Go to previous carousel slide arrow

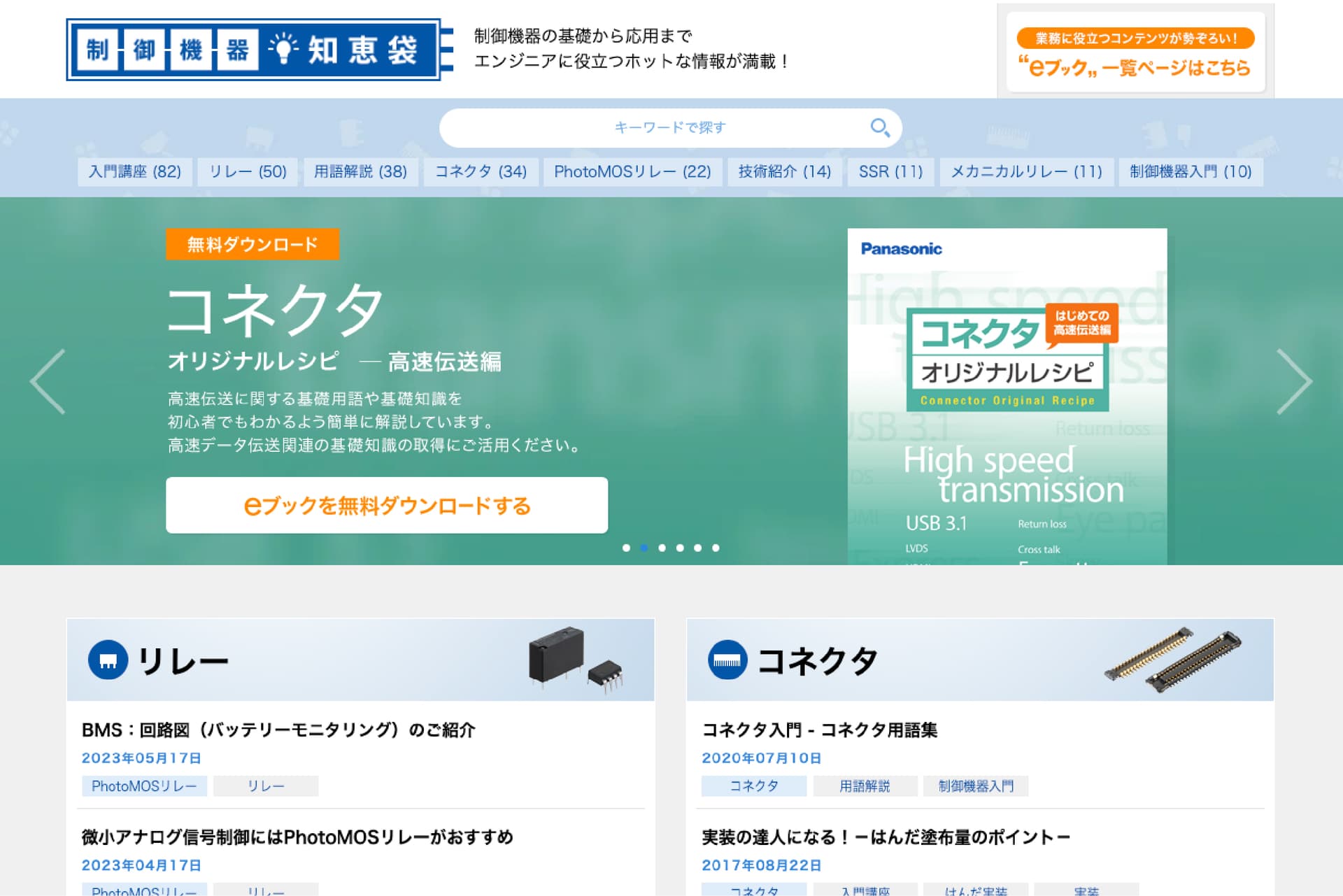click(x=48, y=382)
